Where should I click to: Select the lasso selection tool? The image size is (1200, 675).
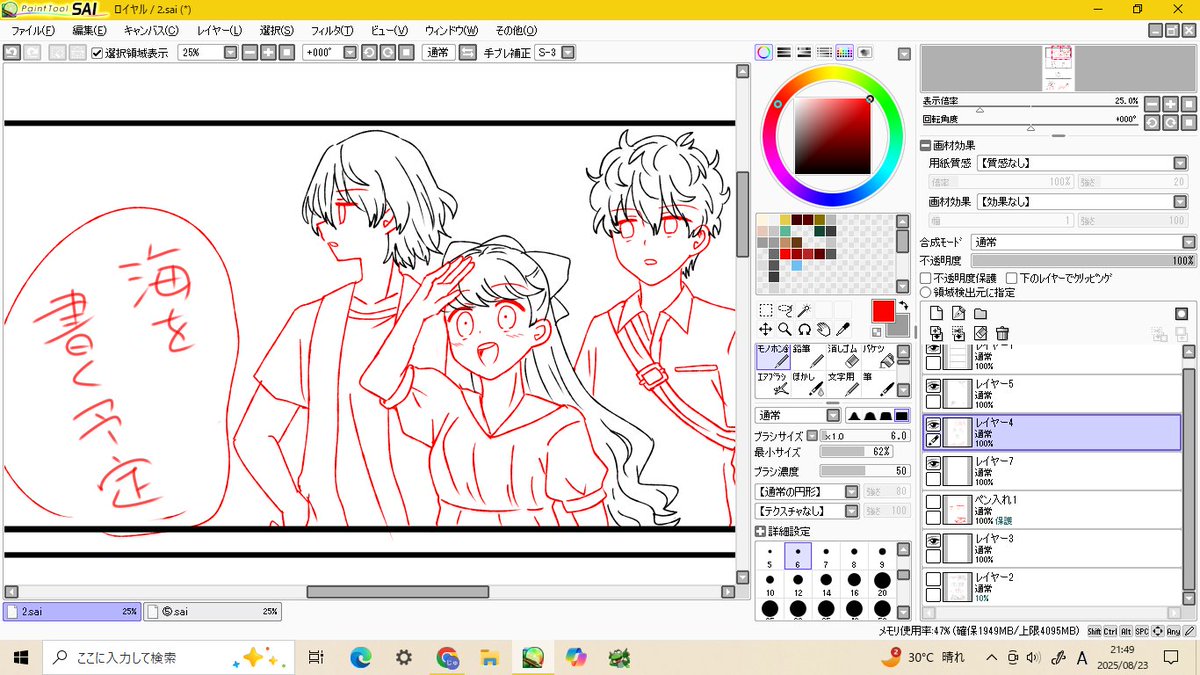tap(785, 311)
